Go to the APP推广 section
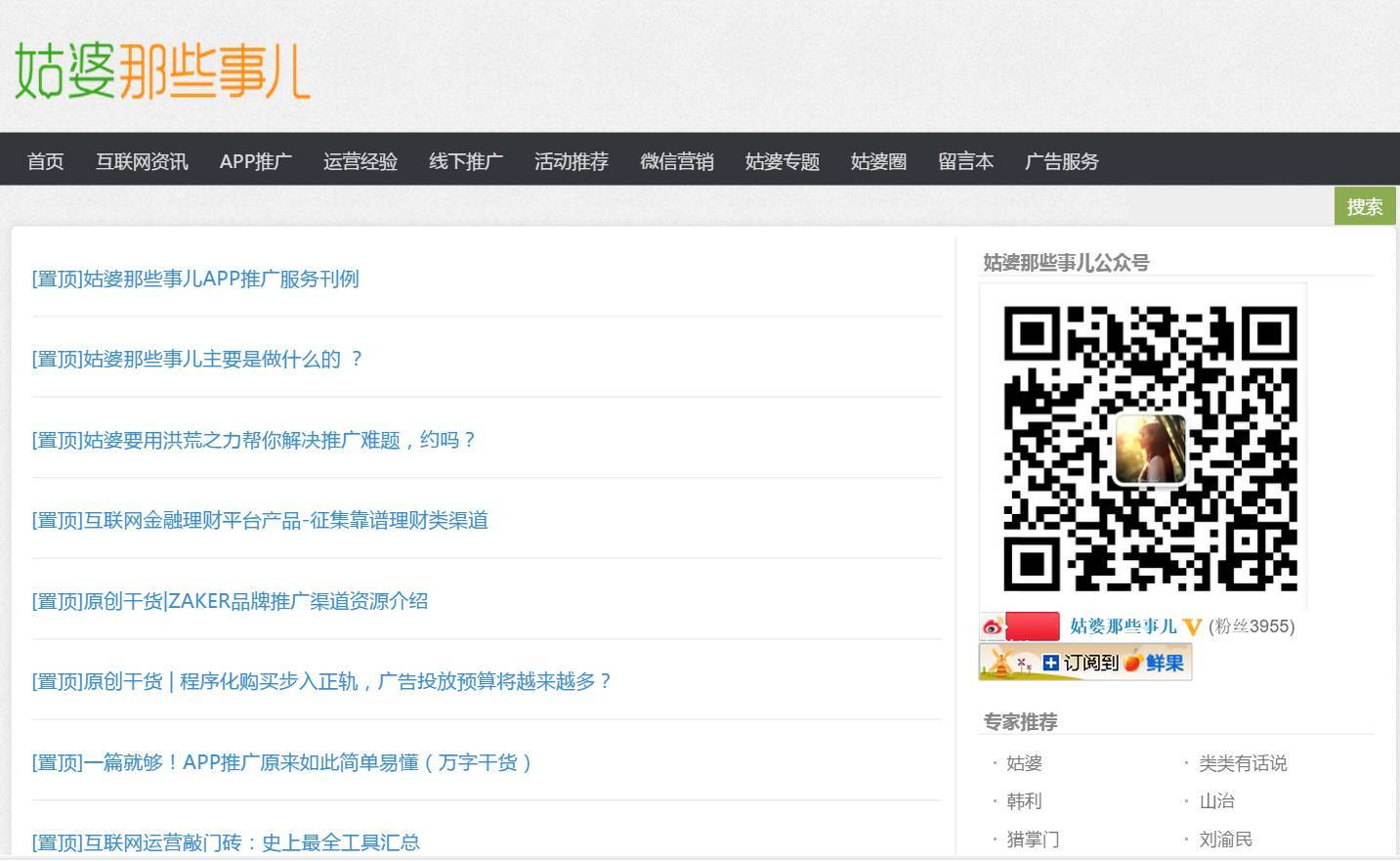Screen dimensions: 1400x861 pyautogui.click(x=256, y=161)
